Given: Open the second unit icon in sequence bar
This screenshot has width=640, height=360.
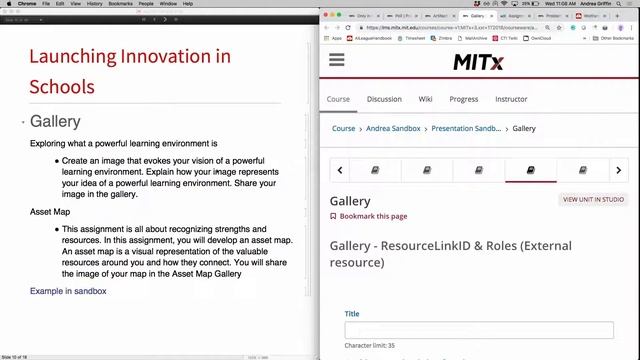Looking at the screenshot, I should [427, 170].
